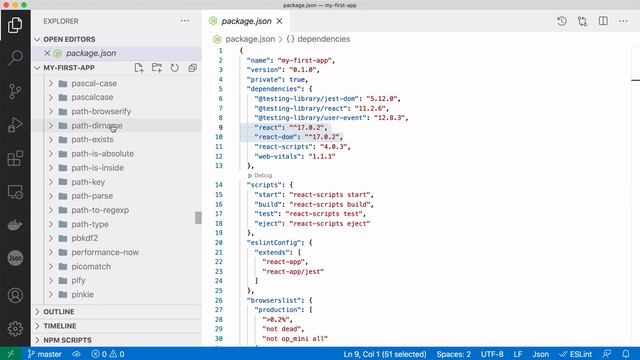
Task: Open the Docker view in activity bar
Action: 15,225
